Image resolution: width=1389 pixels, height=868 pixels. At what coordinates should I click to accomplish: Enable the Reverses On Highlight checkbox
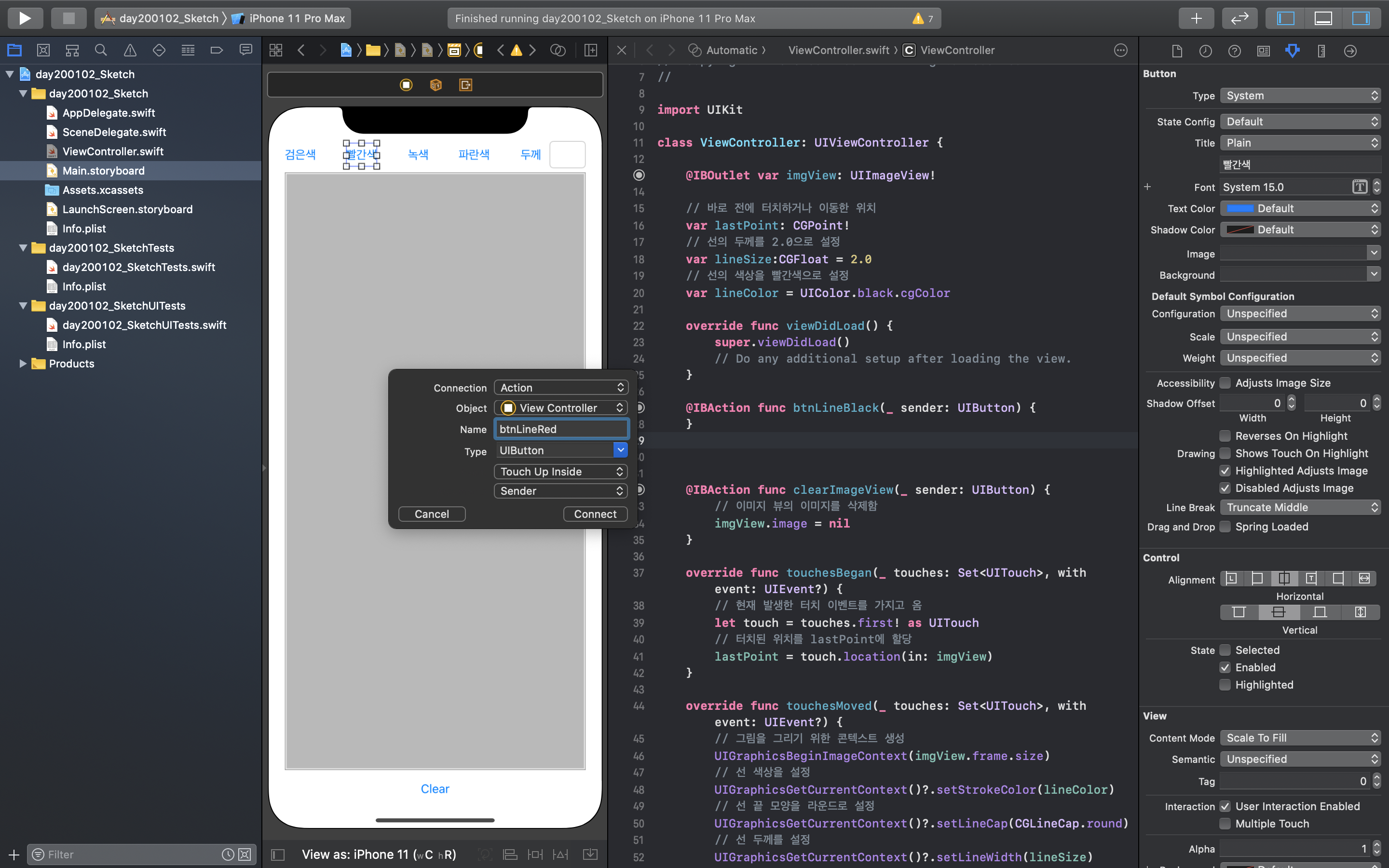click(x=1225, y=436)
